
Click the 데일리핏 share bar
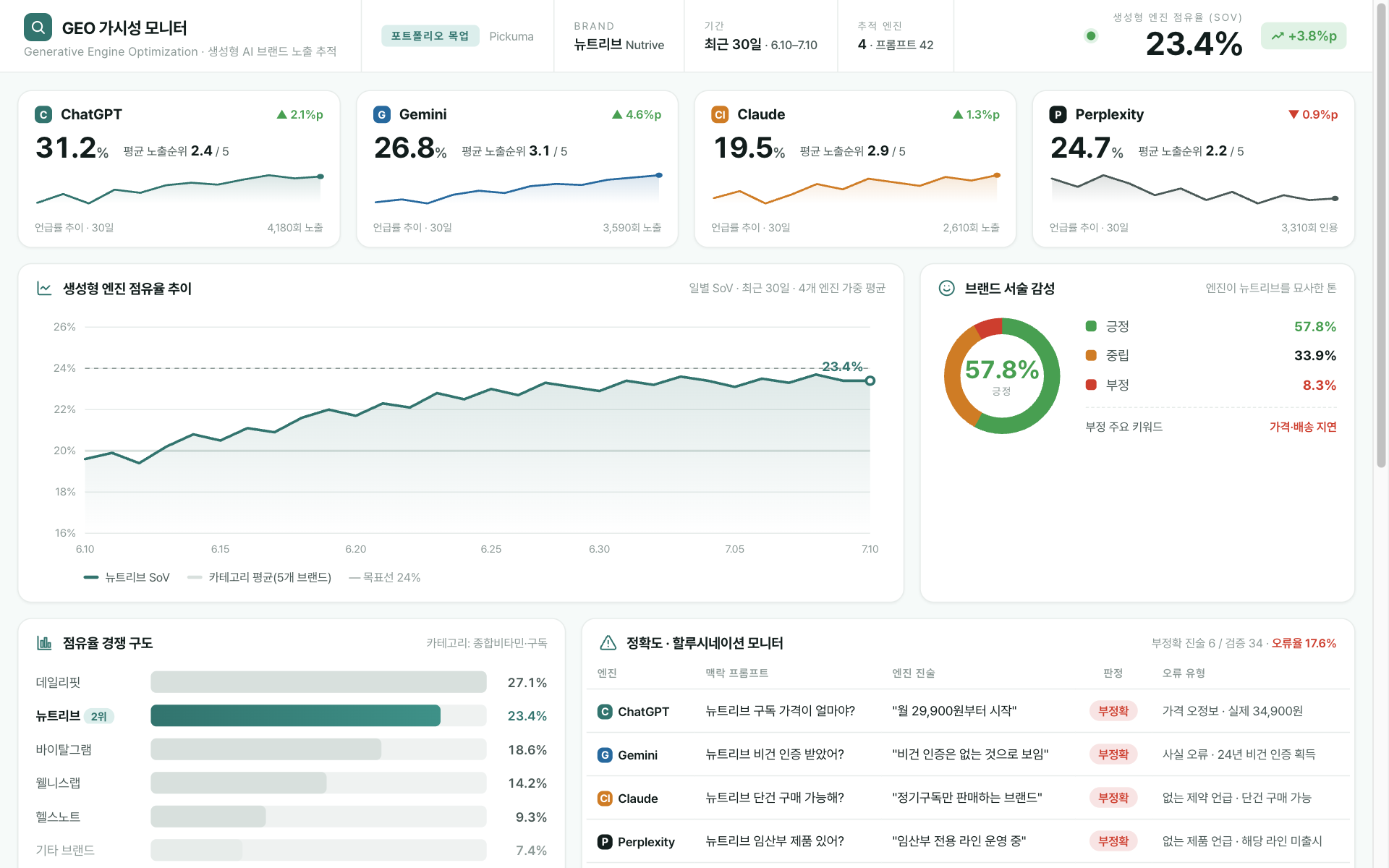(318, 682)
